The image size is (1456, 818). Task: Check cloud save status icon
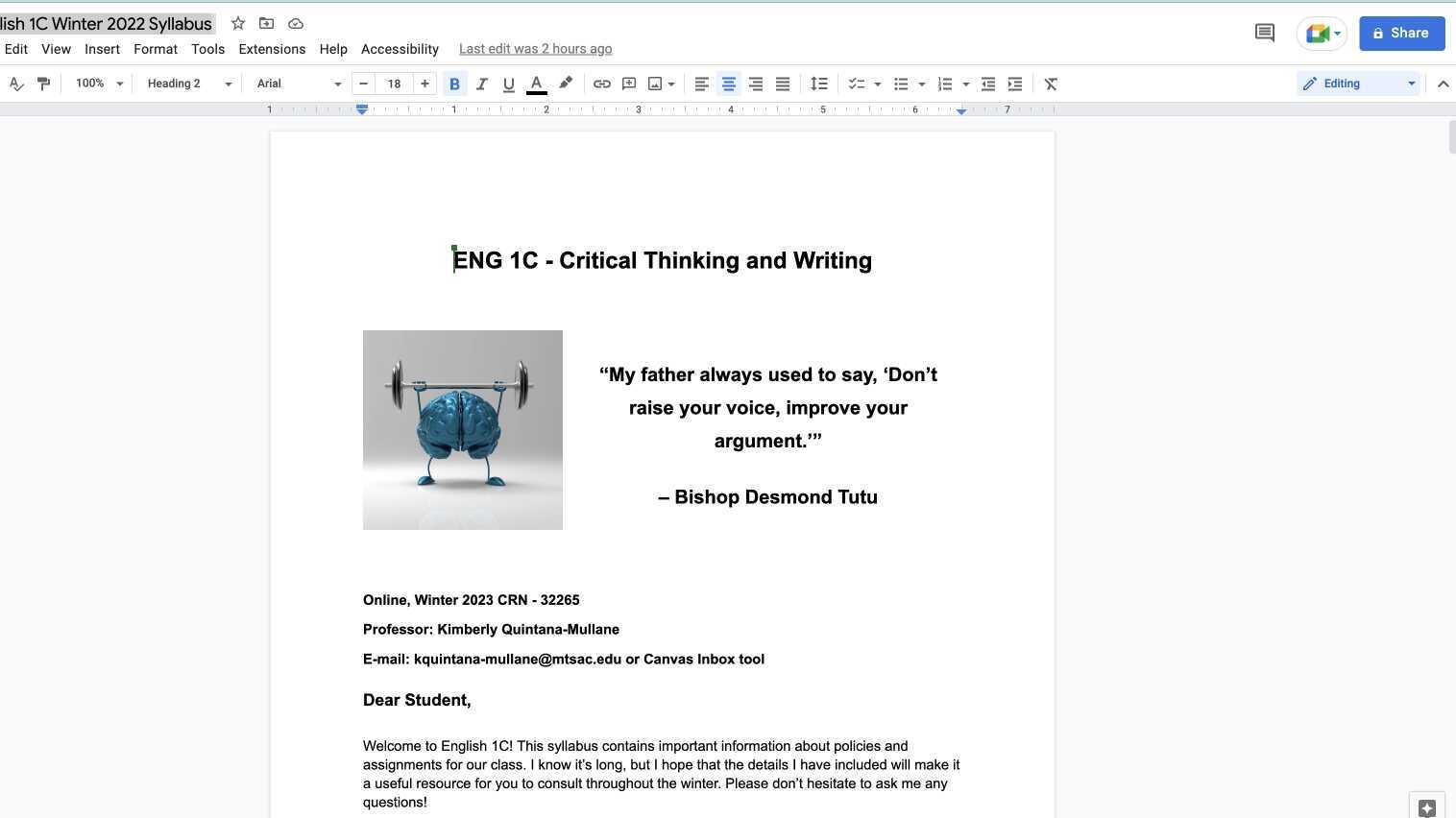coord(296,23)
